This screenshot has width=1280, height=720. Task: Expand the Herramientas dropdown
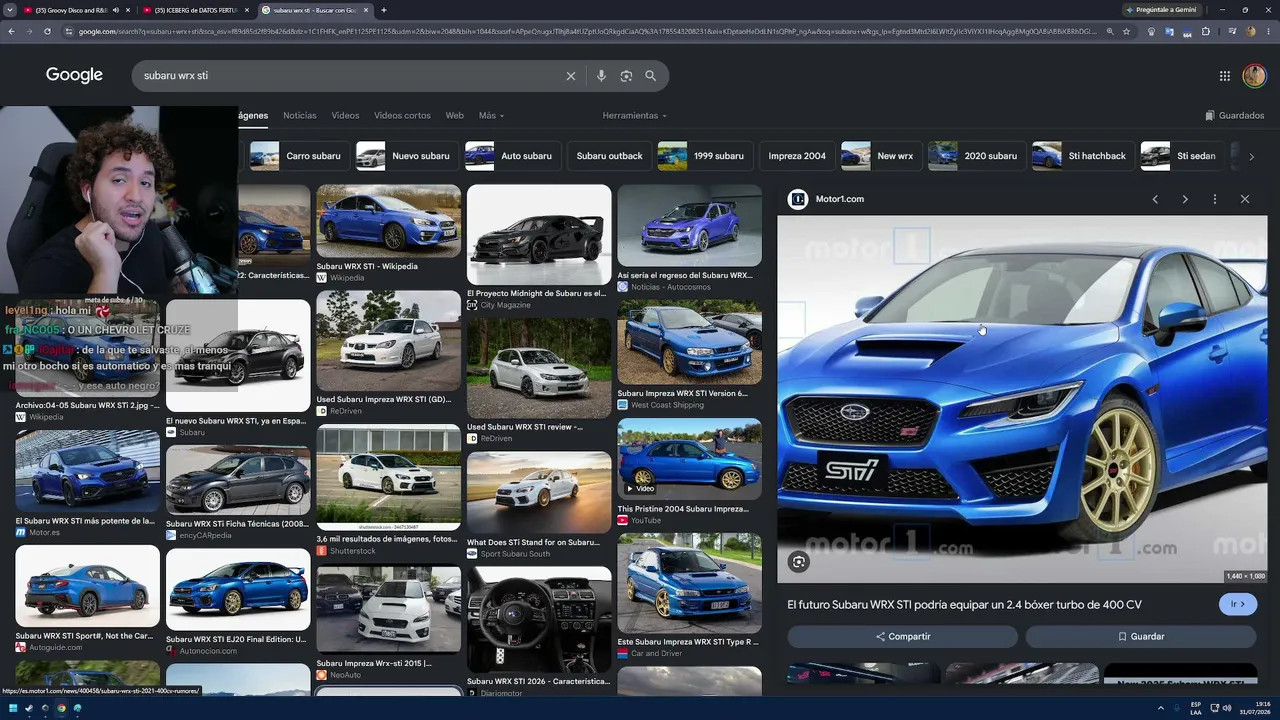[634, 116]
